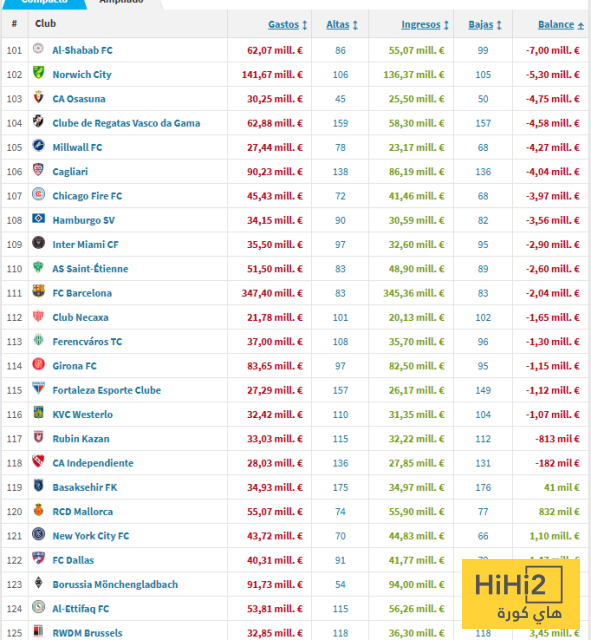Click the RWDM Brussels crest
The width and height of the screenshot is (591, 640).
click(x=38, y=631)
